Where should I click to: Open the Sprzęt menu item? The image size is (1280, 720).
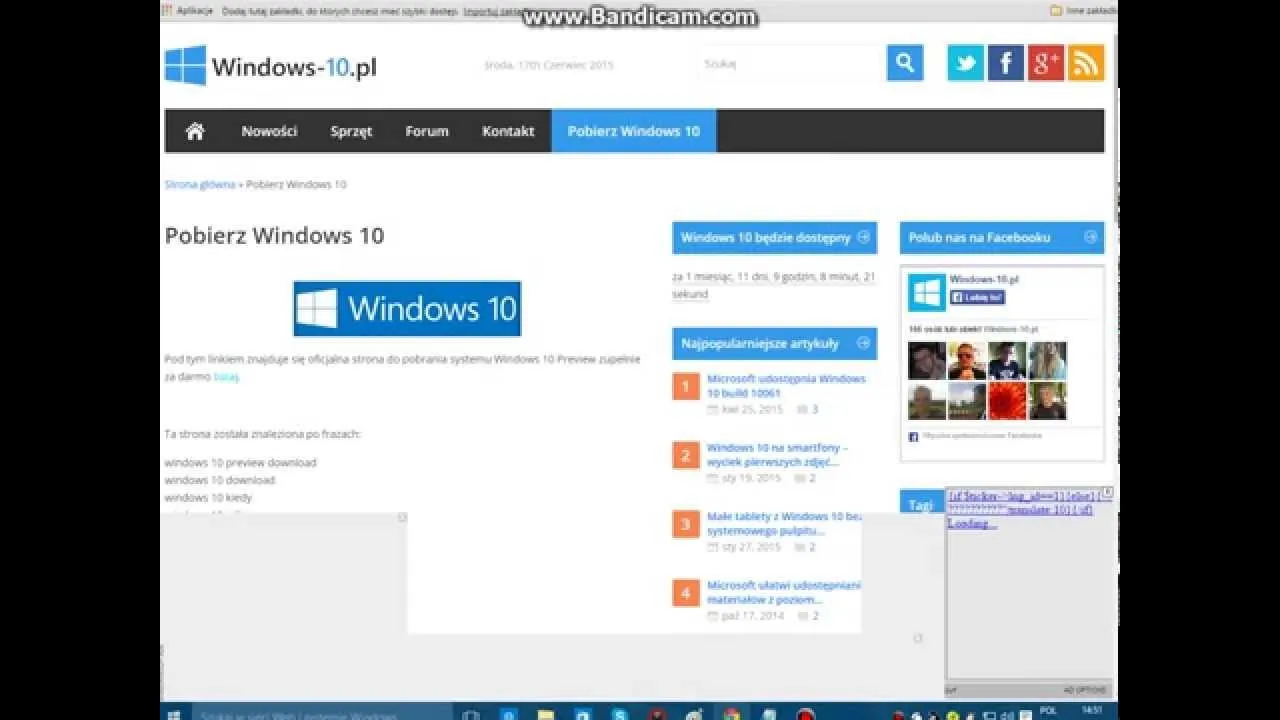coord(351,131)
